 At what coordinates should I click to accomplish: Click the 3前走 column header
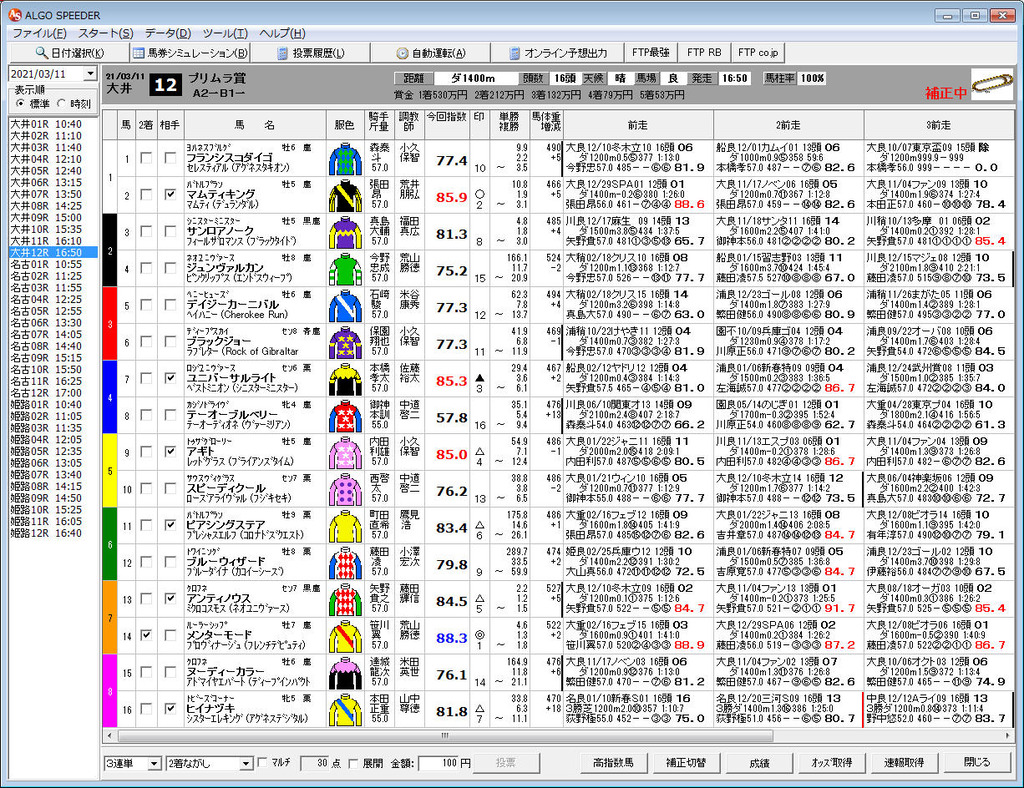[x=938, y=124]
